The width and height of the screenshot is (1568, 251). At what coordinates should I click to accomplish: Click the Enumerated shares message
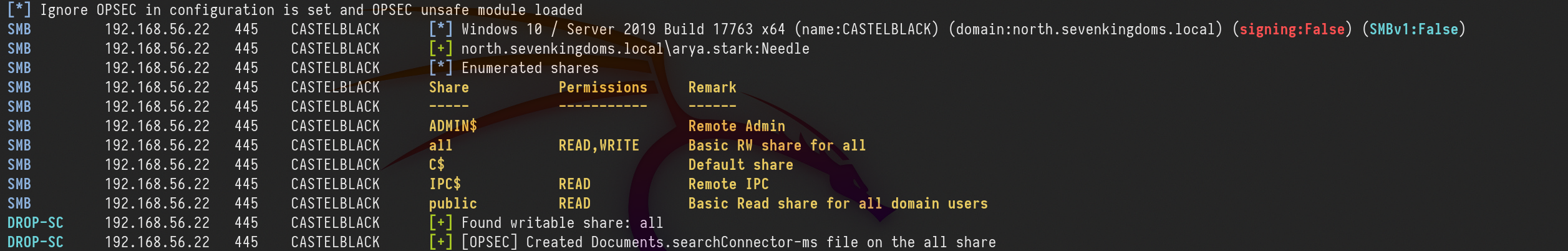530,68
